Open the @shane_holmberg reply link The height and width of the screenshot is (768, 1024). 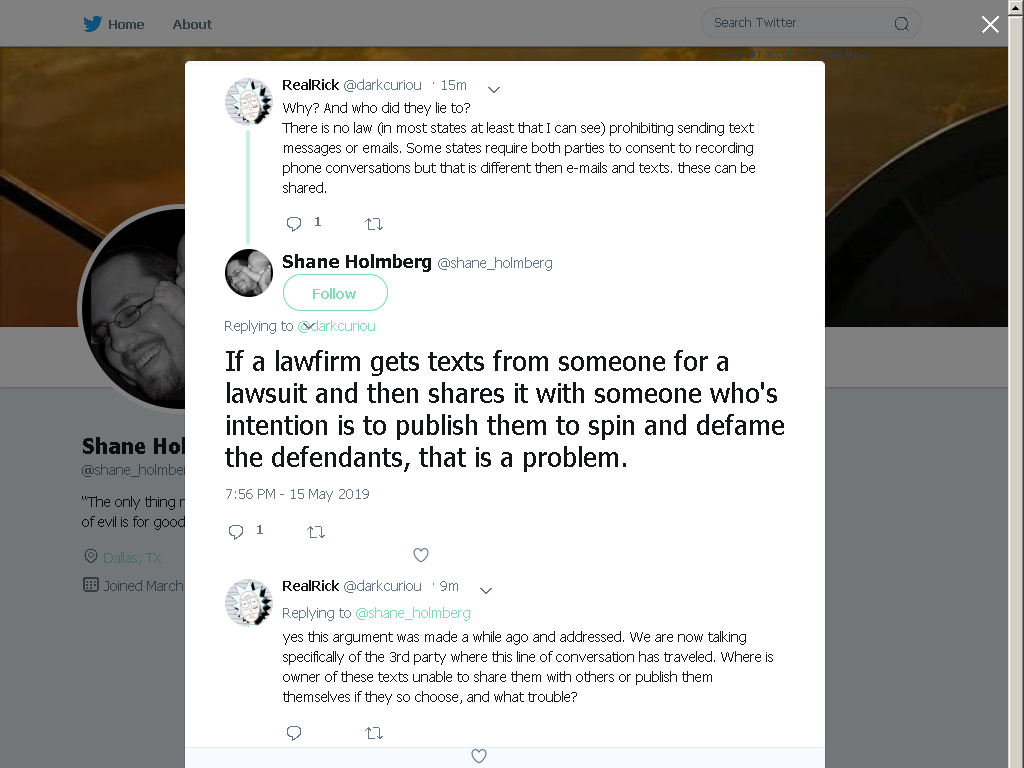pos(413,613)
